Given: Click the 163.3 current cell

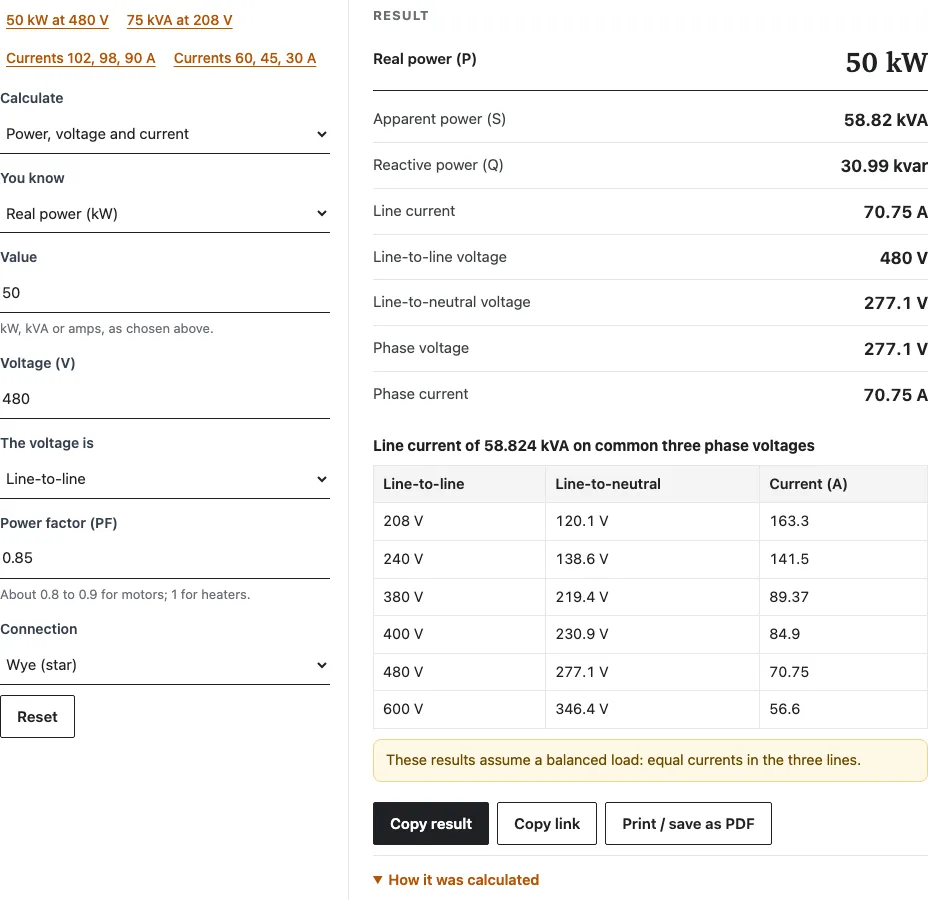Looking at the screenshot, I should [843, 521].
